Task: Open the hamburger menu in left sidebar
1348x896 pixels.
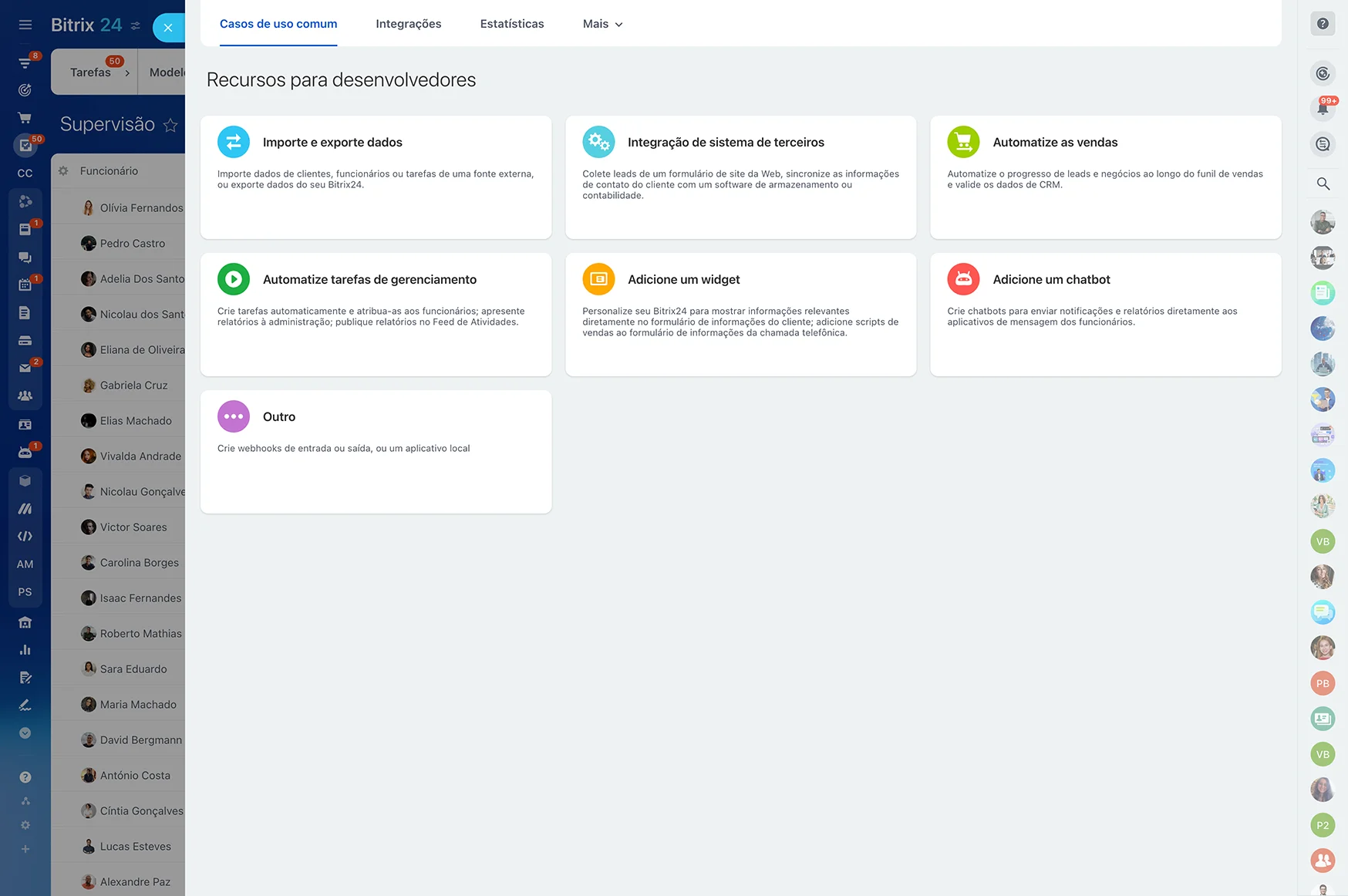Action: pyautogui.click(x=25, y=25)
